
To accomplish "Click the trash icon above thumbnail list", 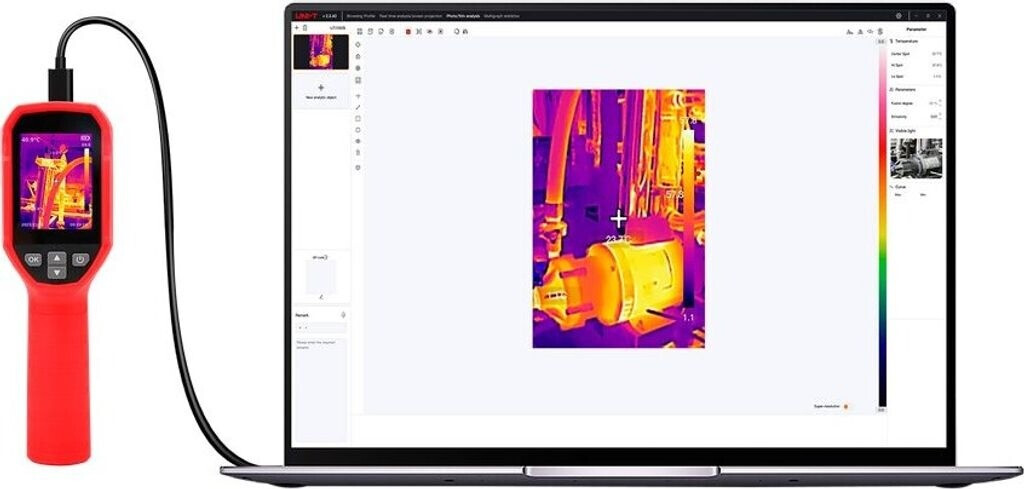I will coord(304,28).
